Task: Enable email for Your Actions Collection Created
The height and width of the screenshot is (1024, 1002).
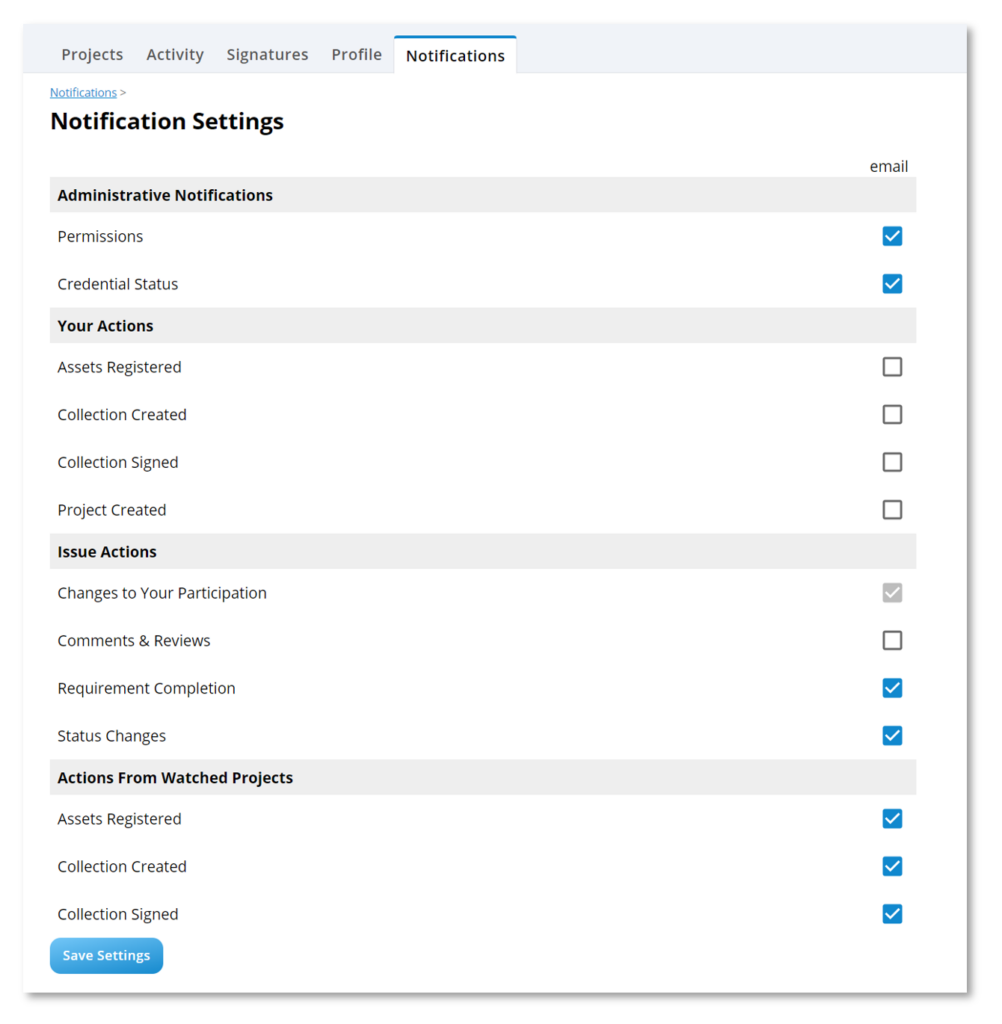Action: click(x=892, y=414)
